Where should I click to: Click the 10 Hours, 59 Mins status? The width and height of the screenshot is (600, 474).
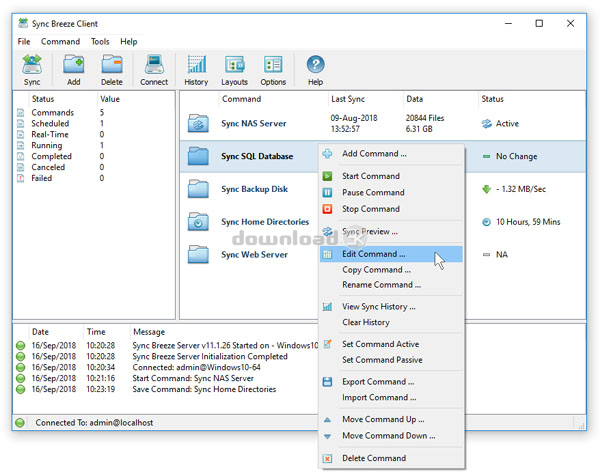tap(528, 222)
